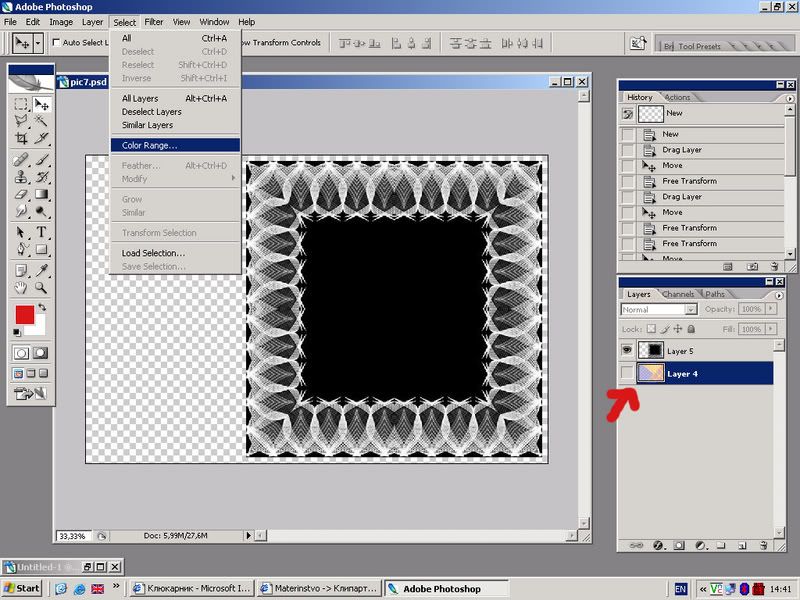Reset to default foreground and background colors
This screenshot has width=800, height=600.
tap(17, 333)
